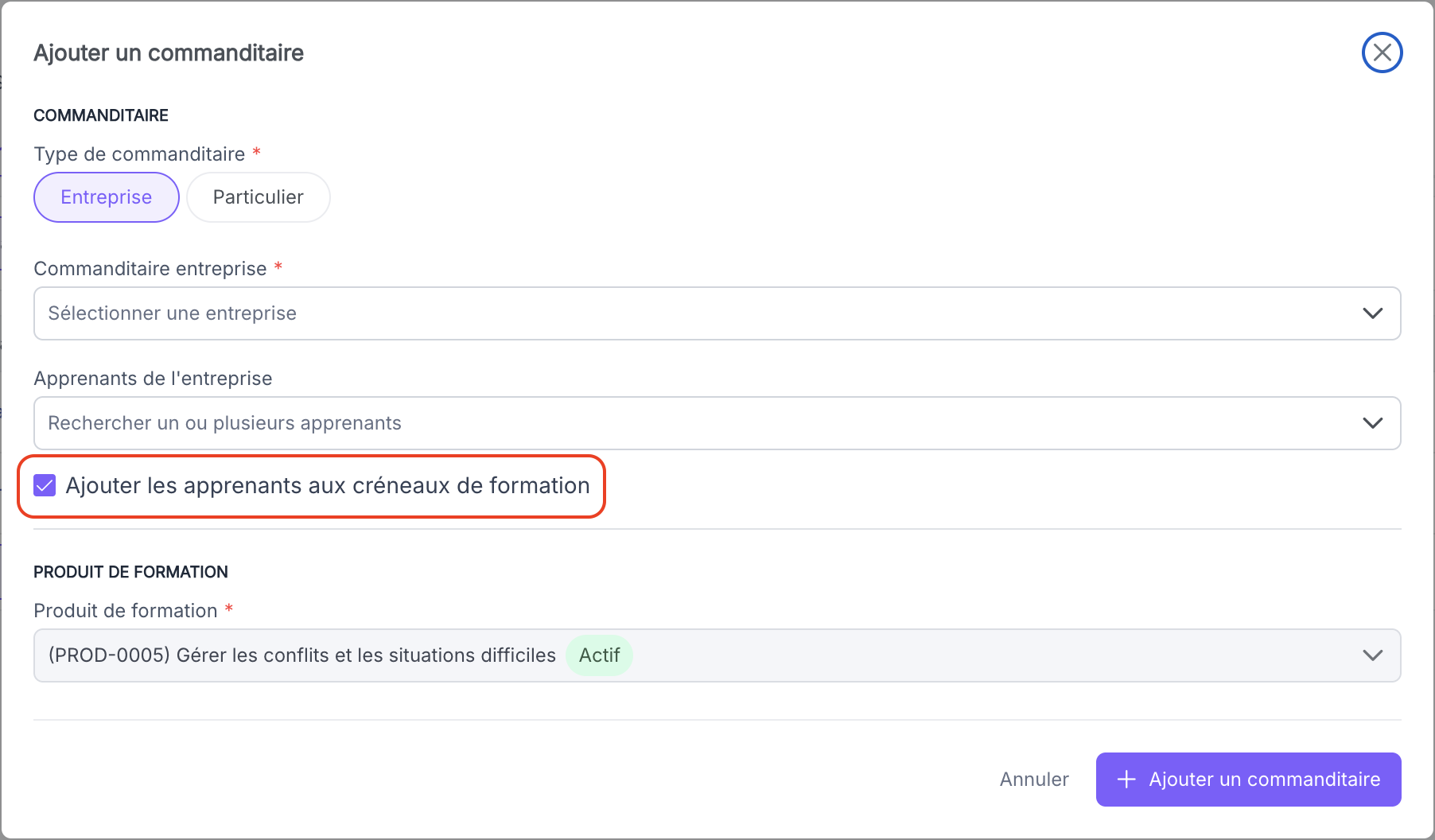The image size is (1435, 840).
Task: Click the Ajouter un commanditaire button
Action: 1248,780
